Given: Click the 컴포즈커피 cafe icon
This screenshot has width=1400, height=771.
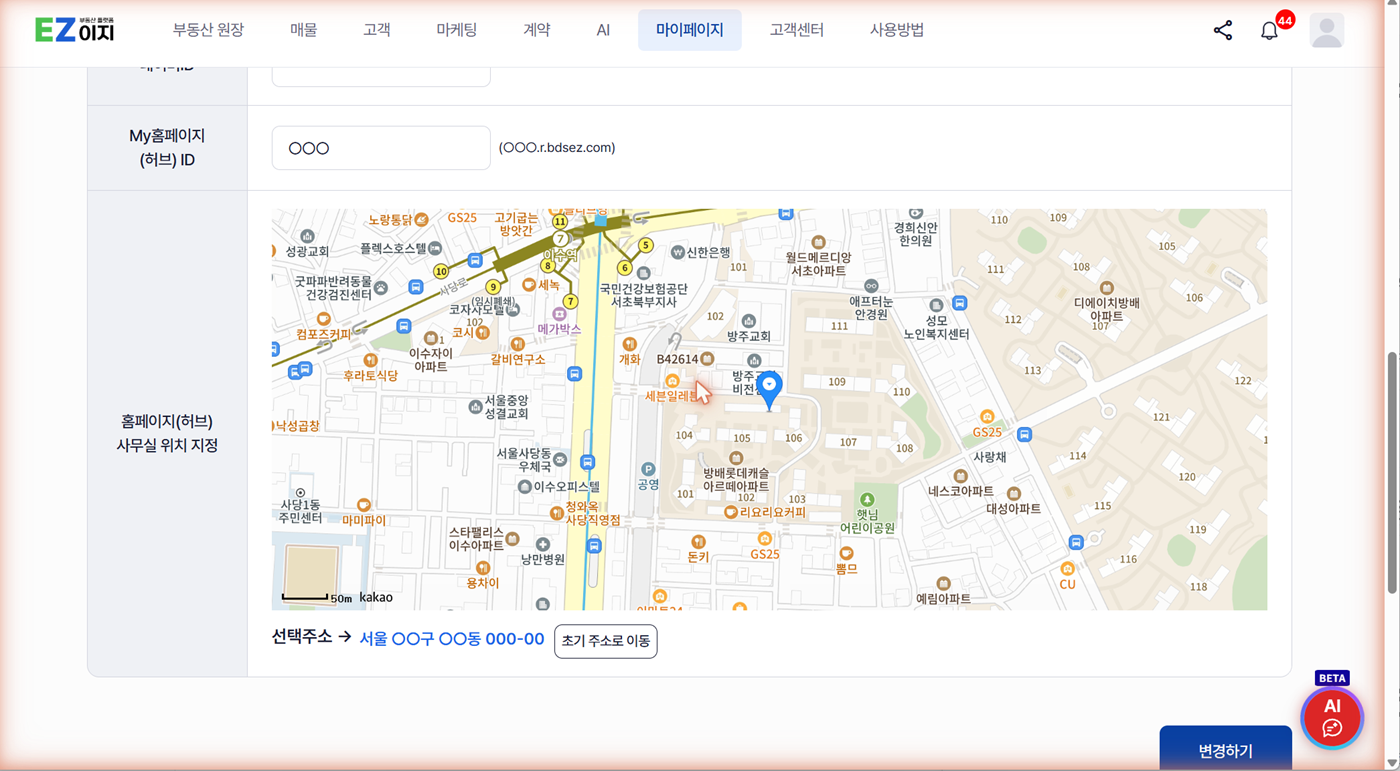Looking at the screenshot, I should (x=324, y=319).
